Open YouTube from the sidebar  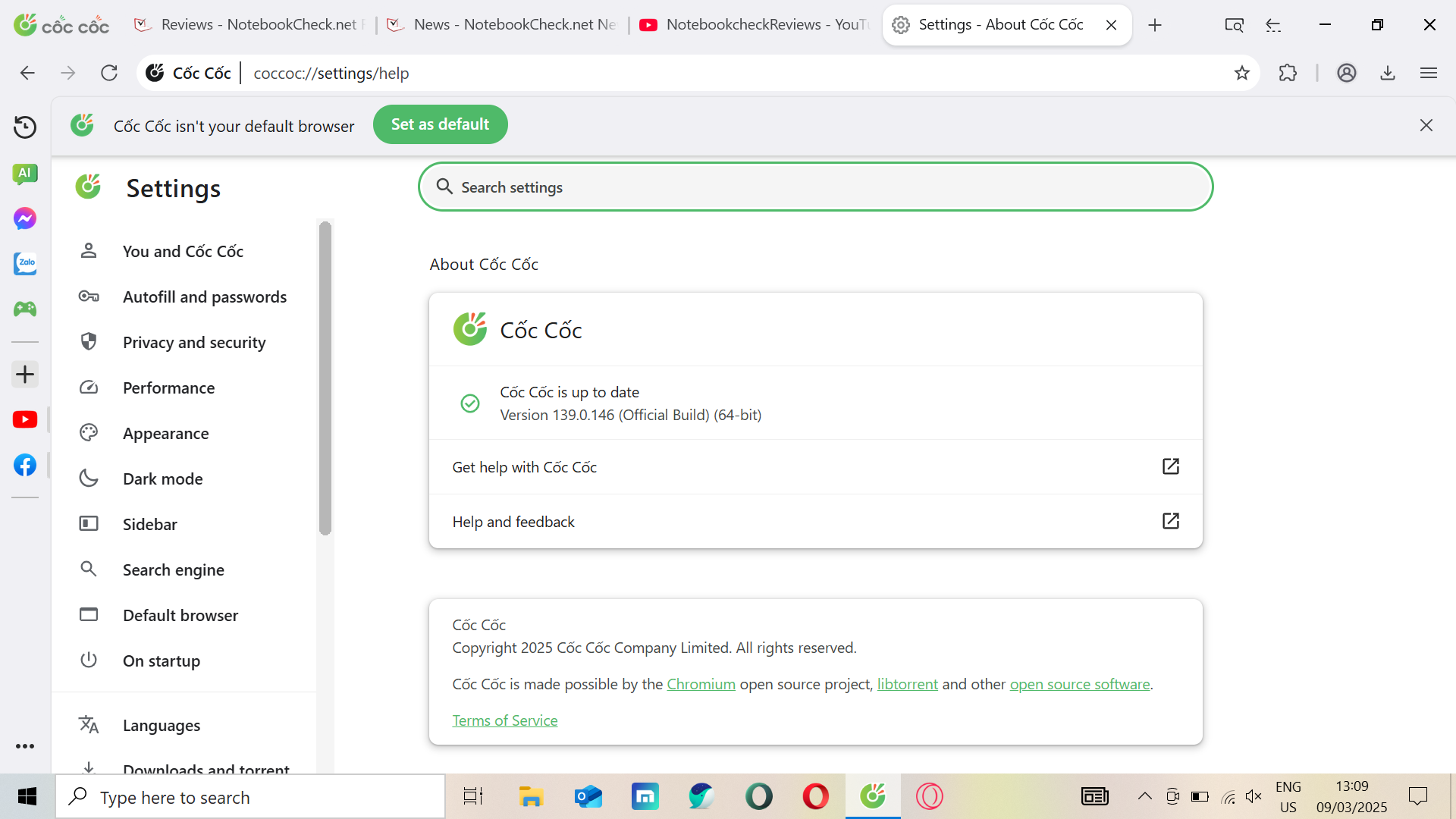[x=25, y=419]
